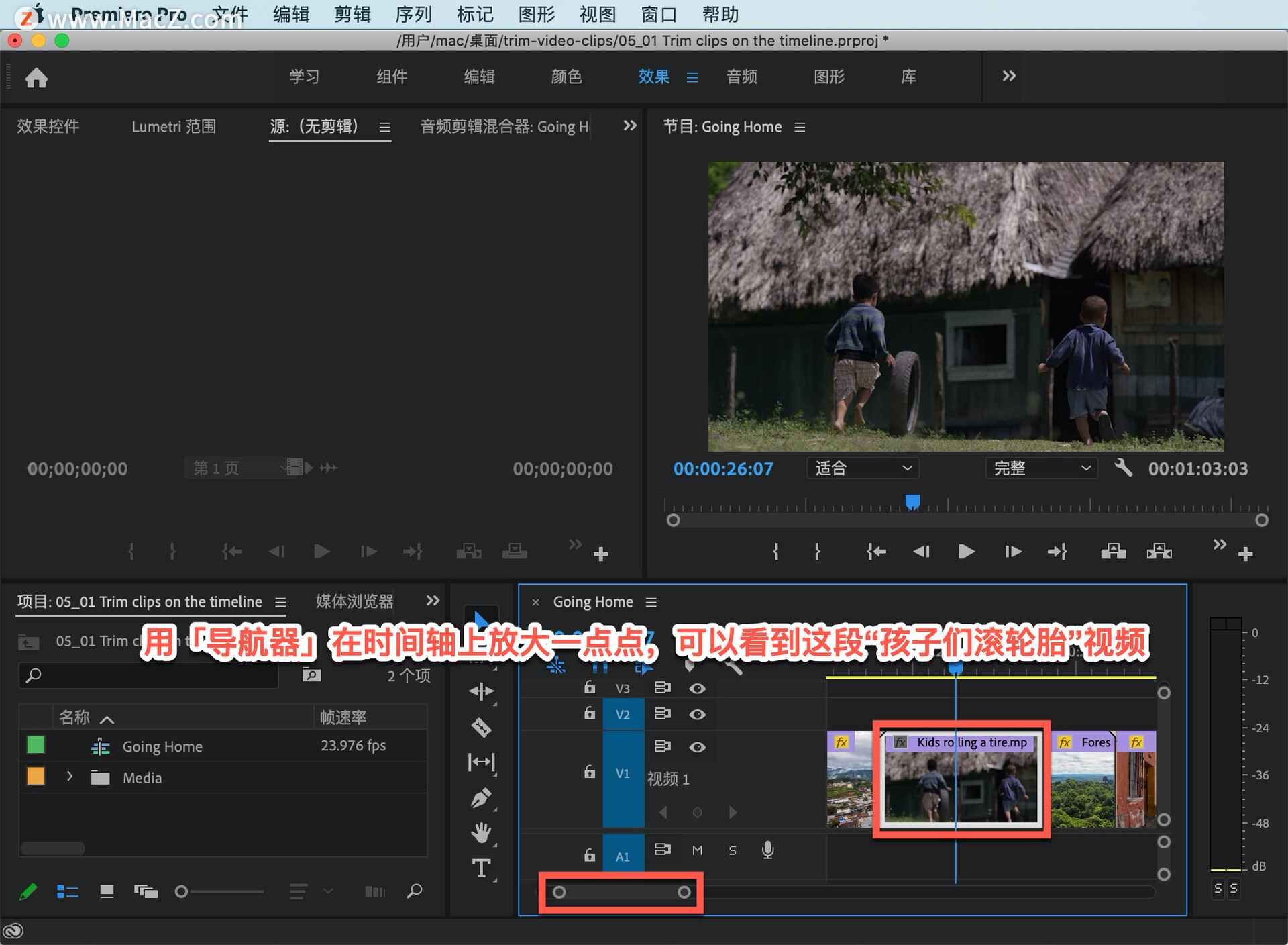This screenshot has height=945, width=1288.
Task: Click the Home icon
Action: pos(36,78)
